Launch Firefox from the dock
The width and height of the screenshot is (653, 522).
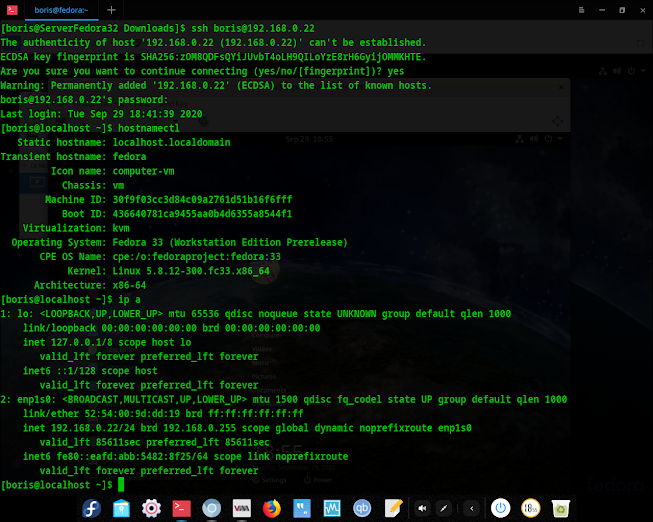[x=272, y=508]
